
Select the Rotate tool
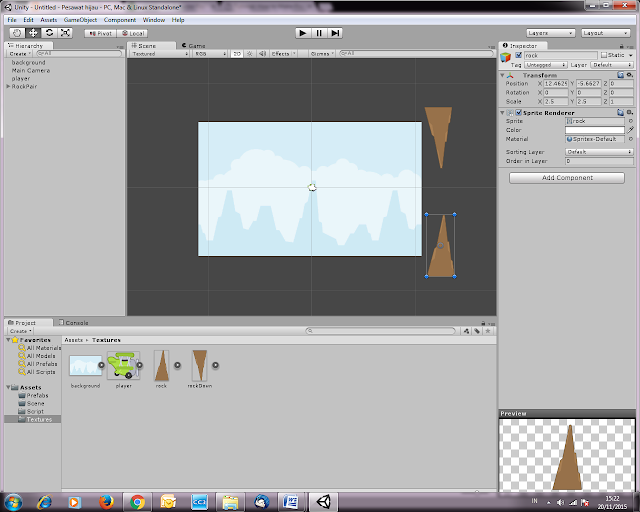point(49,33)
